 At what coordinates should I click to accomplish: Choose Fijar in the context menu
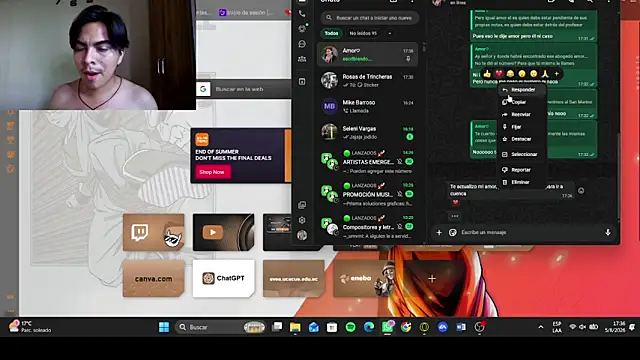522,127
